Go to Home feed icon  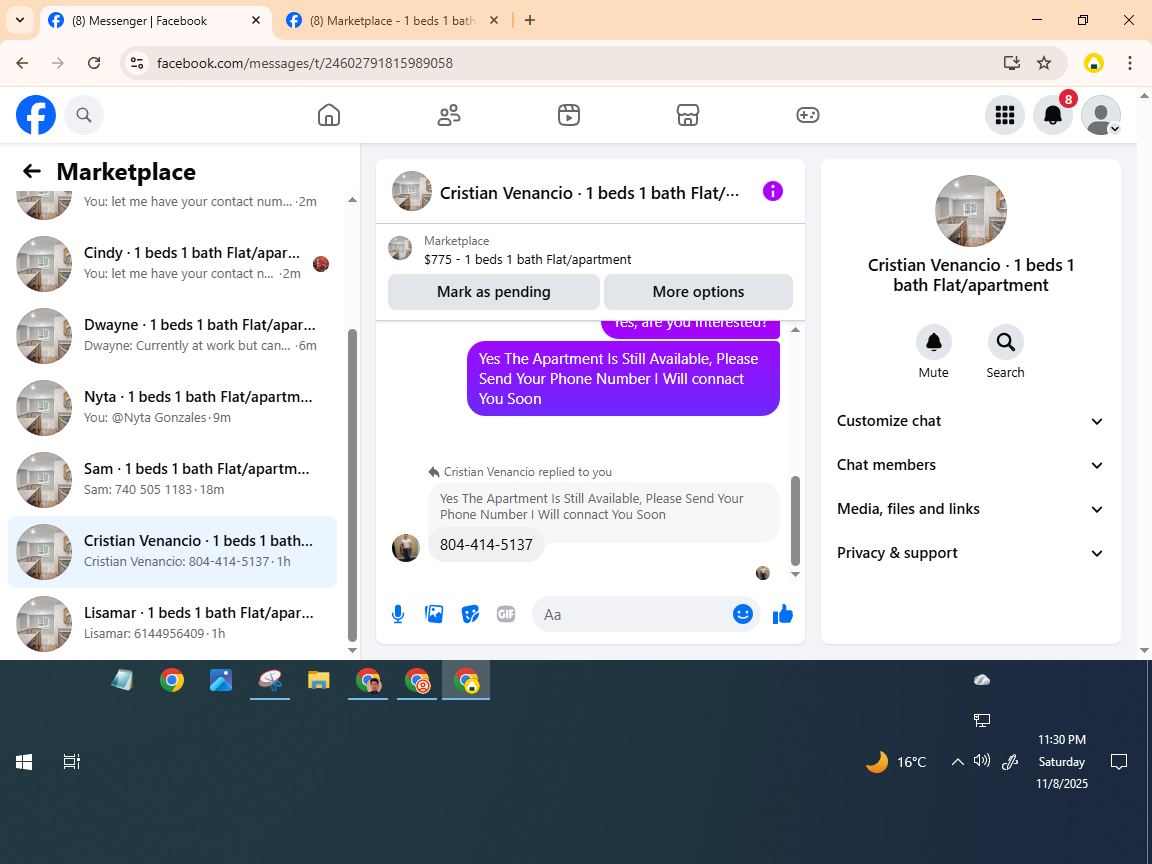[328, 115]
